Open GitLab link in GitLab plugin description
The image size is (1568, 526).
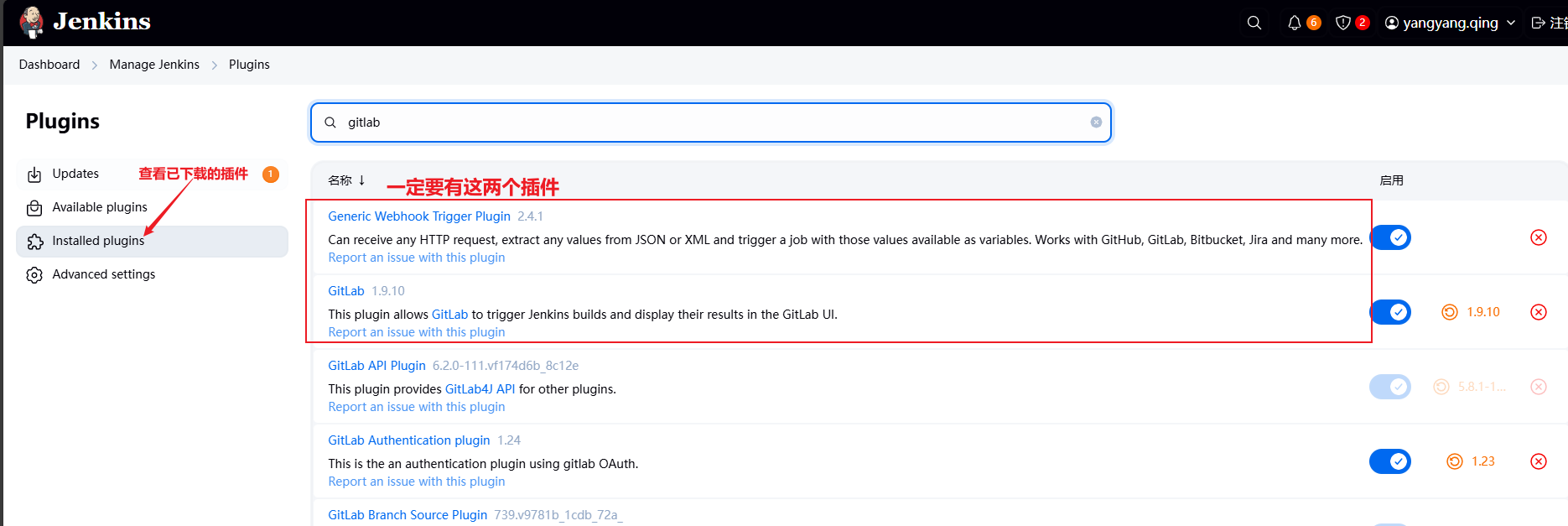pos(450,315)
